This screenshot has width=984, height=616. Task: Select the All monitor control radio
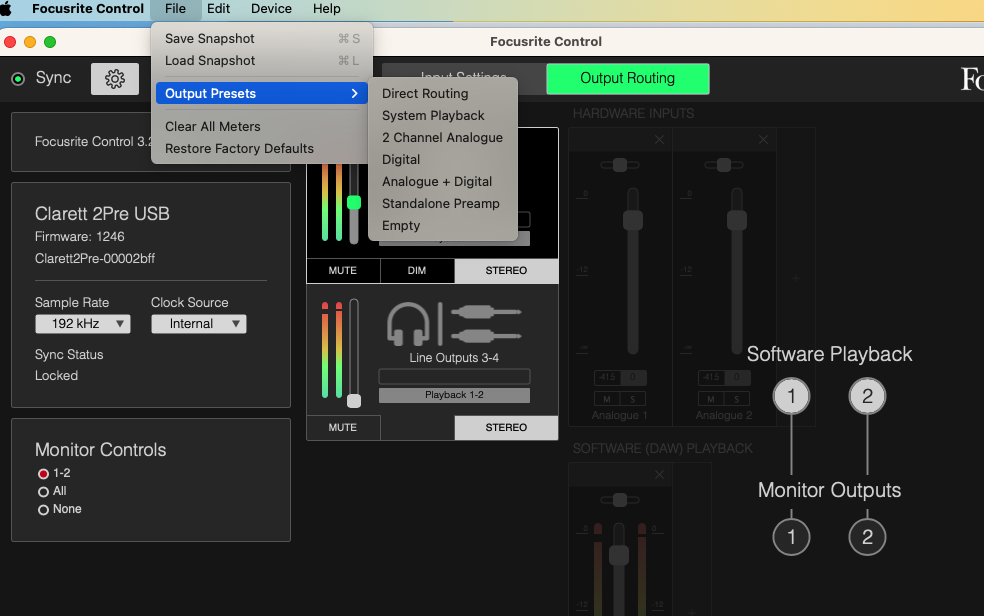(x=43, y=492)
